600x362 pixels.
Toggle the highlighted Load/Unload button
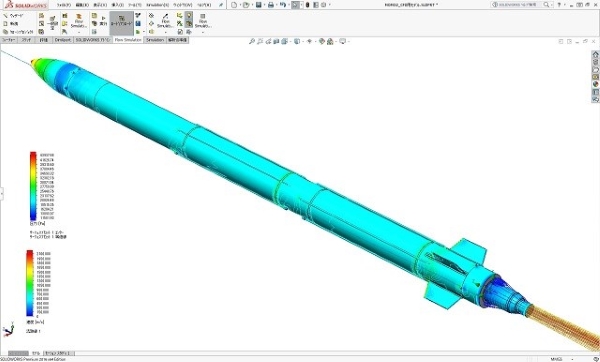coord(121,23)
